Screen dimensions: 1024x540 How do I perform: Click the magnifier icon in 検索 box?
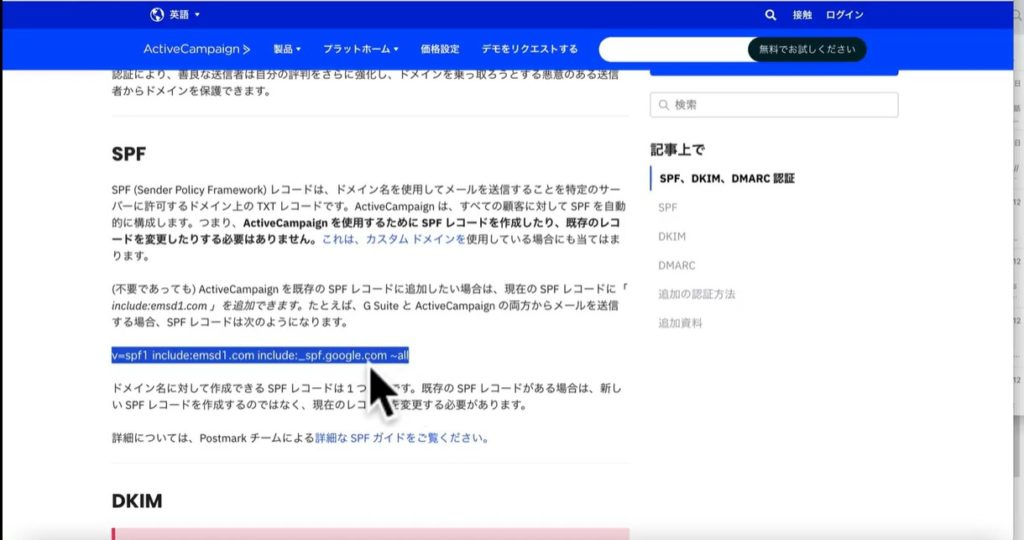(x=663, y=105)
